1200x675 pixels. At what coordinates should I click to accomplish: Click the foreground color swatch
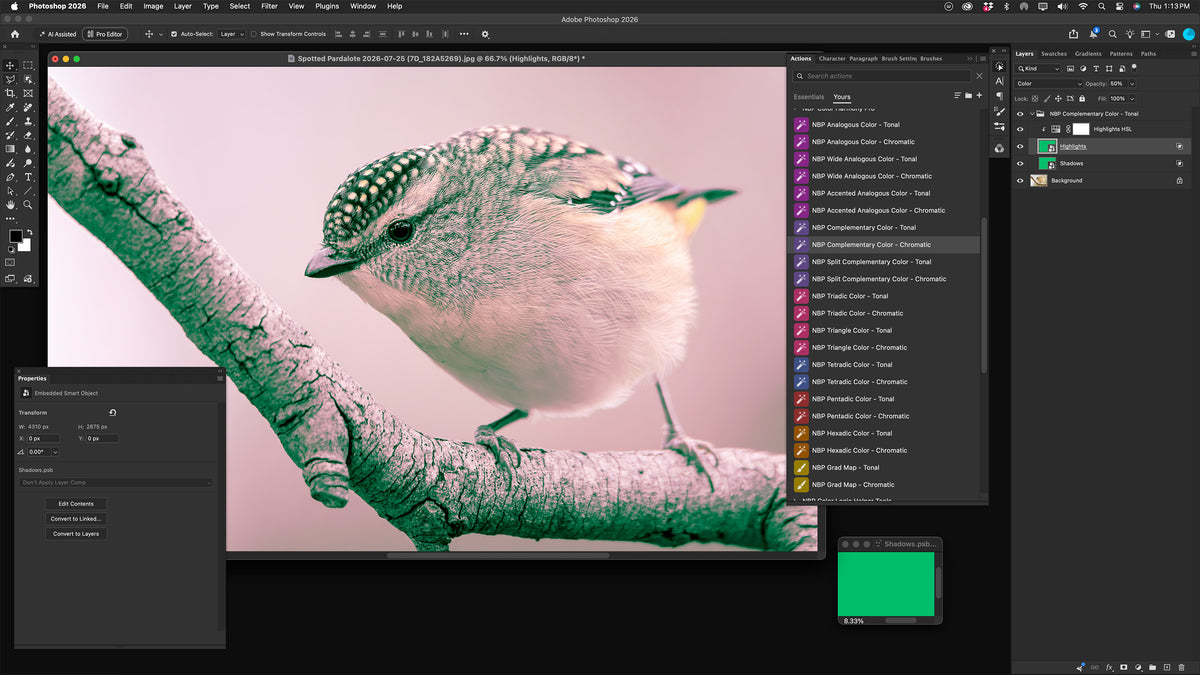tap(15, 236)
